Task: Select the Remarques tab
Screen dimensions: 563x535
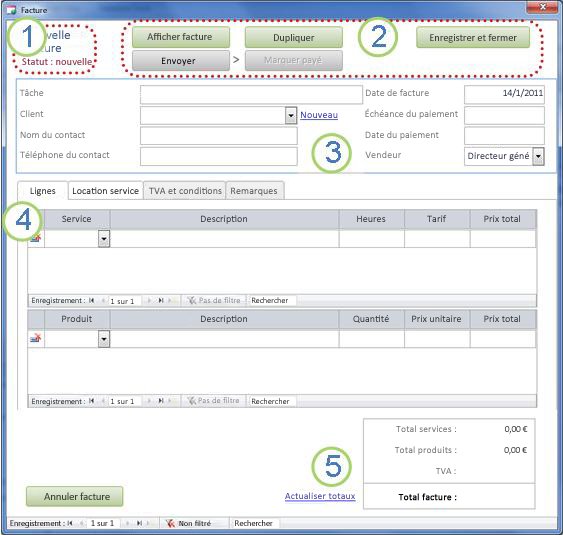Action: (x=254, y=191)
